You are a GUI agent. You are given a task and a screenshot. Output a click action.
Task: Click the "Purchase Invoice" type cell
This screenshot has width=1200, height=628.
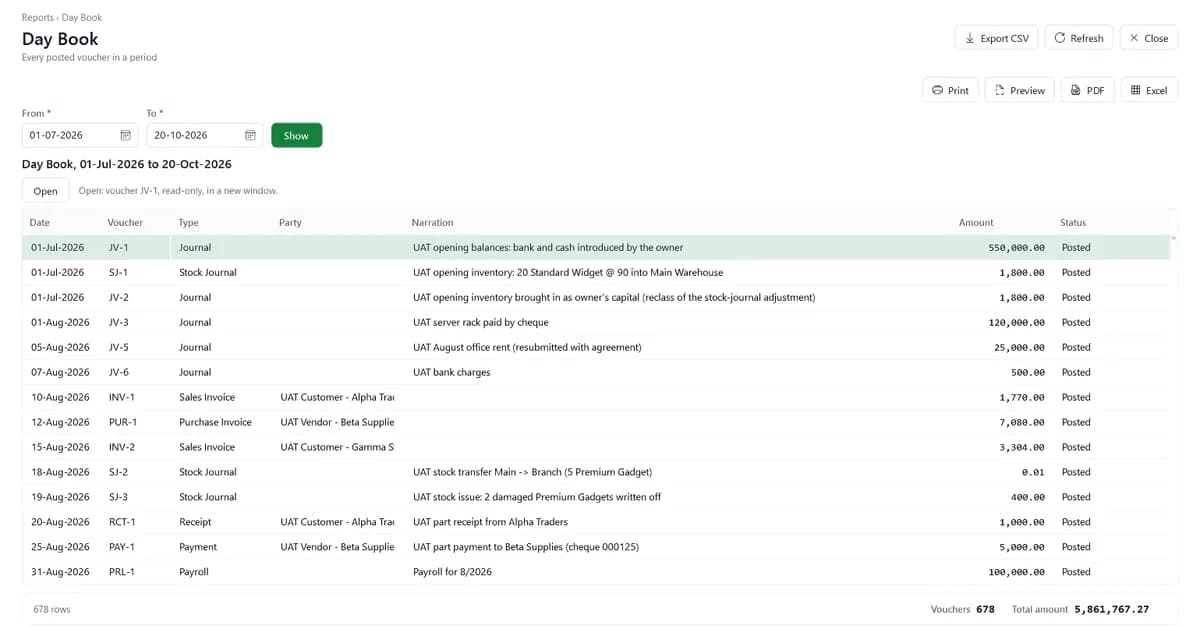215,422
